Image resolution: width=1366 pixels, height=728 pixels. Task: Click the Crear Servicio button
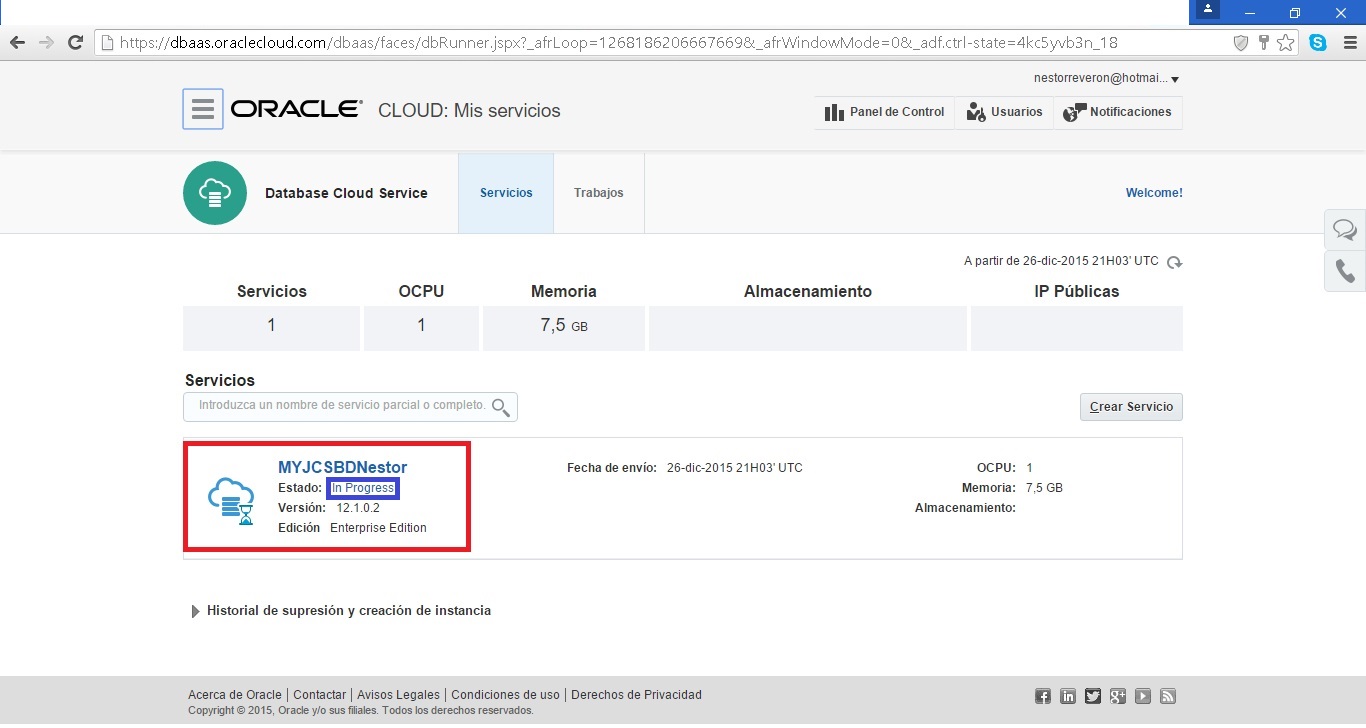pyautogui.click(x=1131, y=407)
